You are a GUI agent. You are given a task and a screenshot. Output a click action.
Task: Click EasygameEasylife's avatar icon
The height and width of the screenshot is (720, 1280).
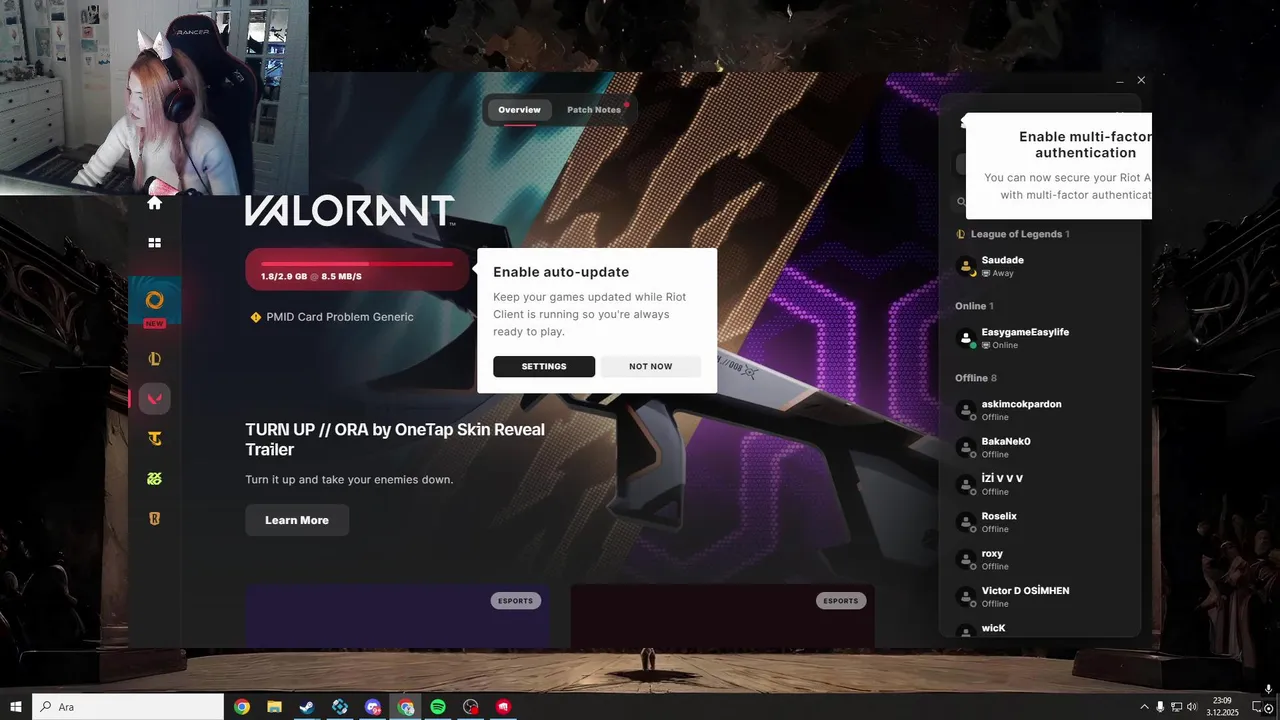(966, 338)
